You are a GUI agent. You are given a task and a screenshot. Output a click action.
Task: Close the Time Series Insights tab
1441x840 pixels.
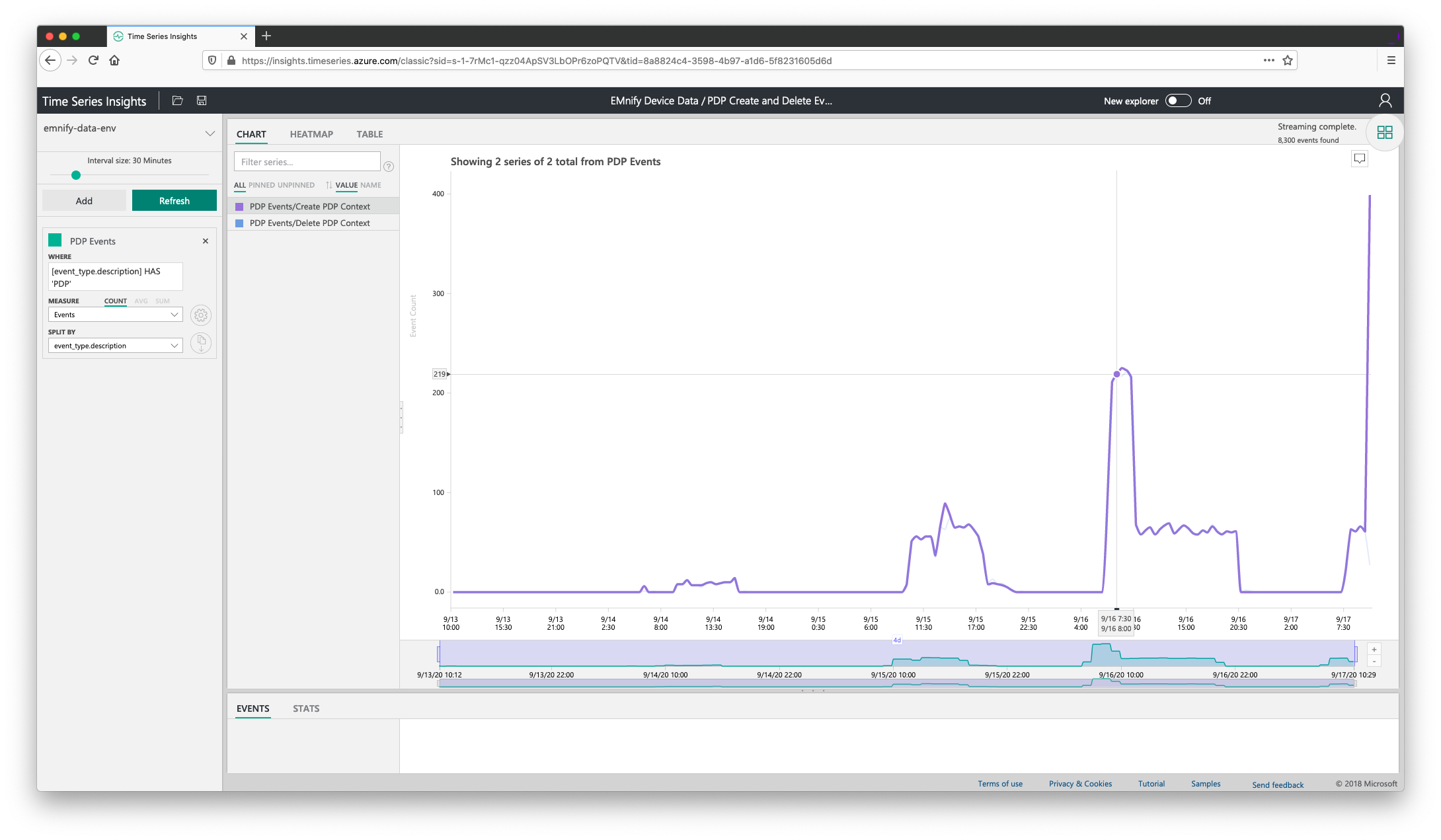pyautogui.click(x=244, y=36)
